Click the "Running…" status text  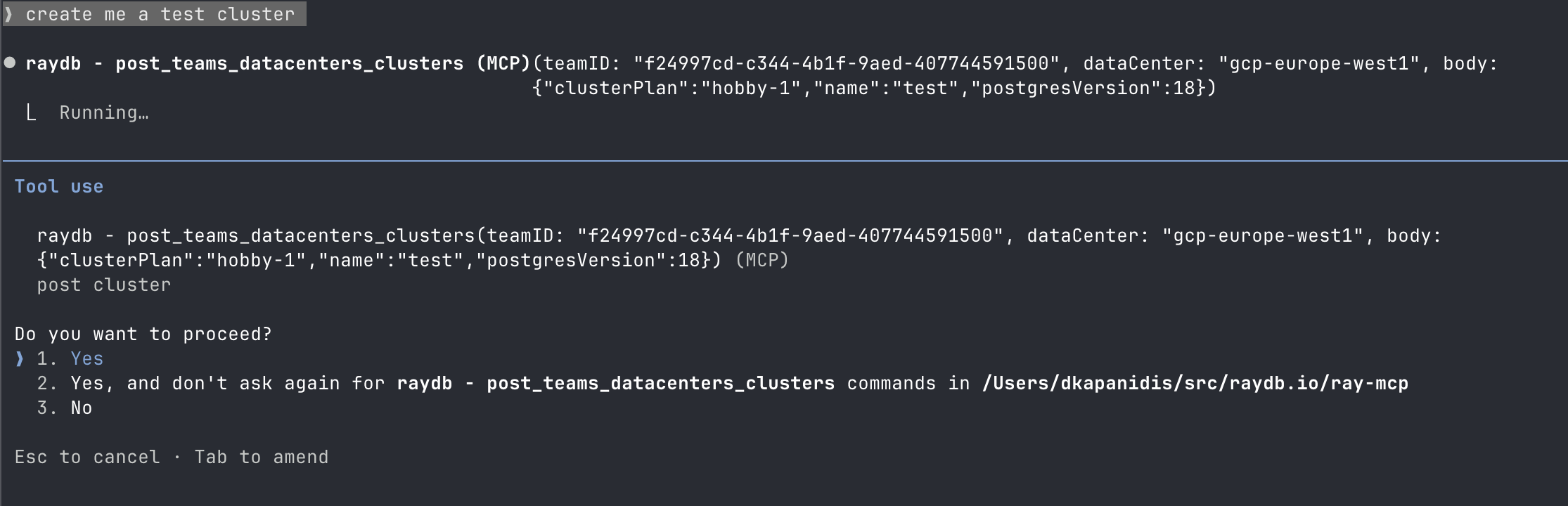(104, 112)
